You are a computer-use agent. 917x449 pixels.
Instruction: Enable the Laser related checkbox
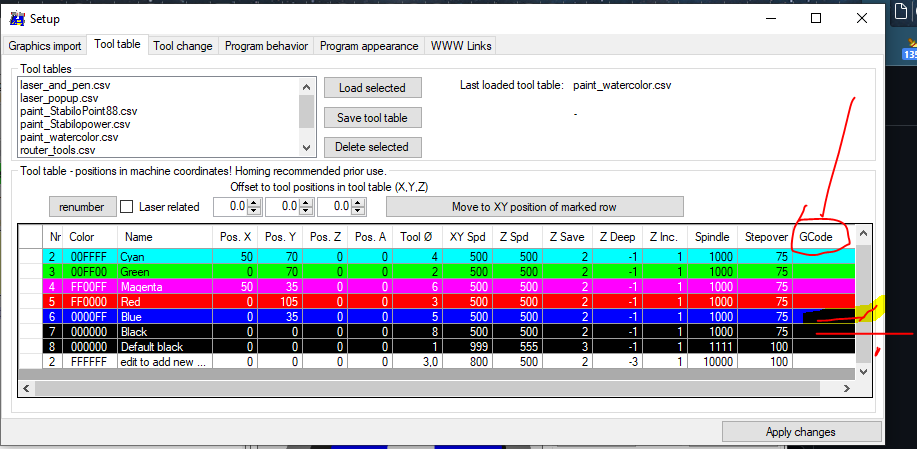pyautogui.click(x=127, y=207)
